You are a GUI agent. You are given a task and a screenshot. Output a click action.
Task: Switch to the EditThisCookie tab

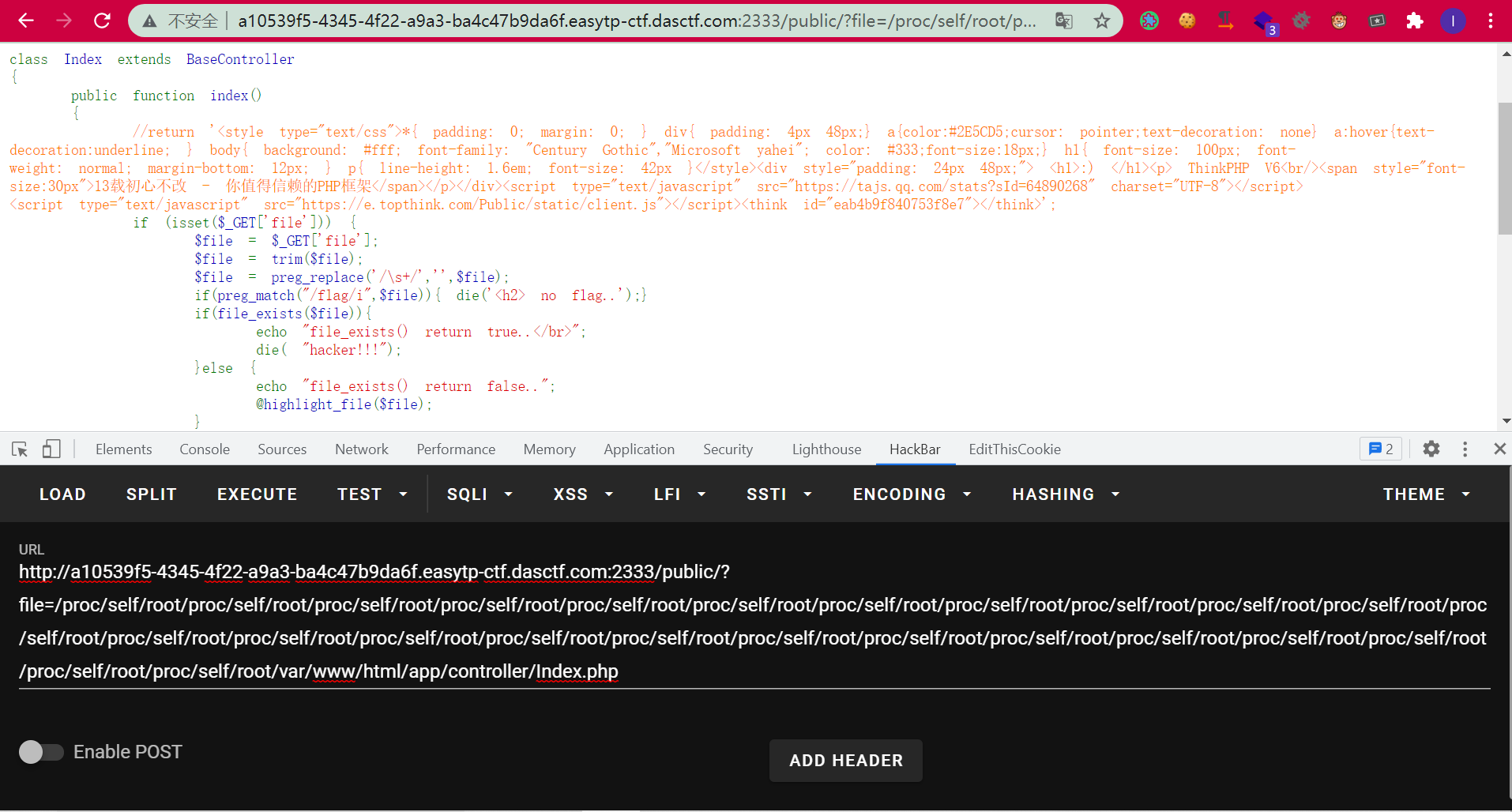(1014, 449)
